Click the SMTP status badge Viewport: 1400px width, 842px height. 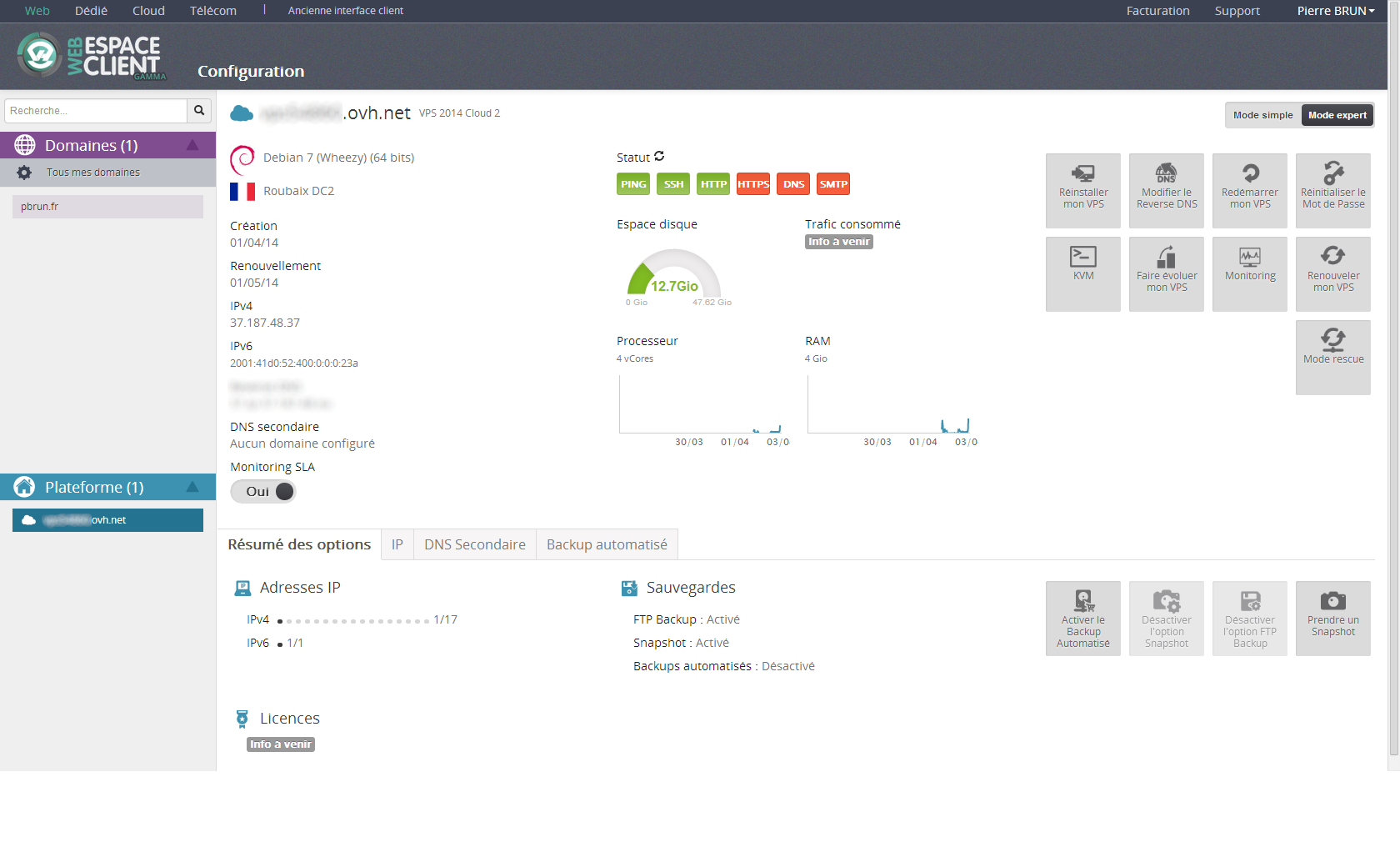pyautogui.click(x=833, y=184)
